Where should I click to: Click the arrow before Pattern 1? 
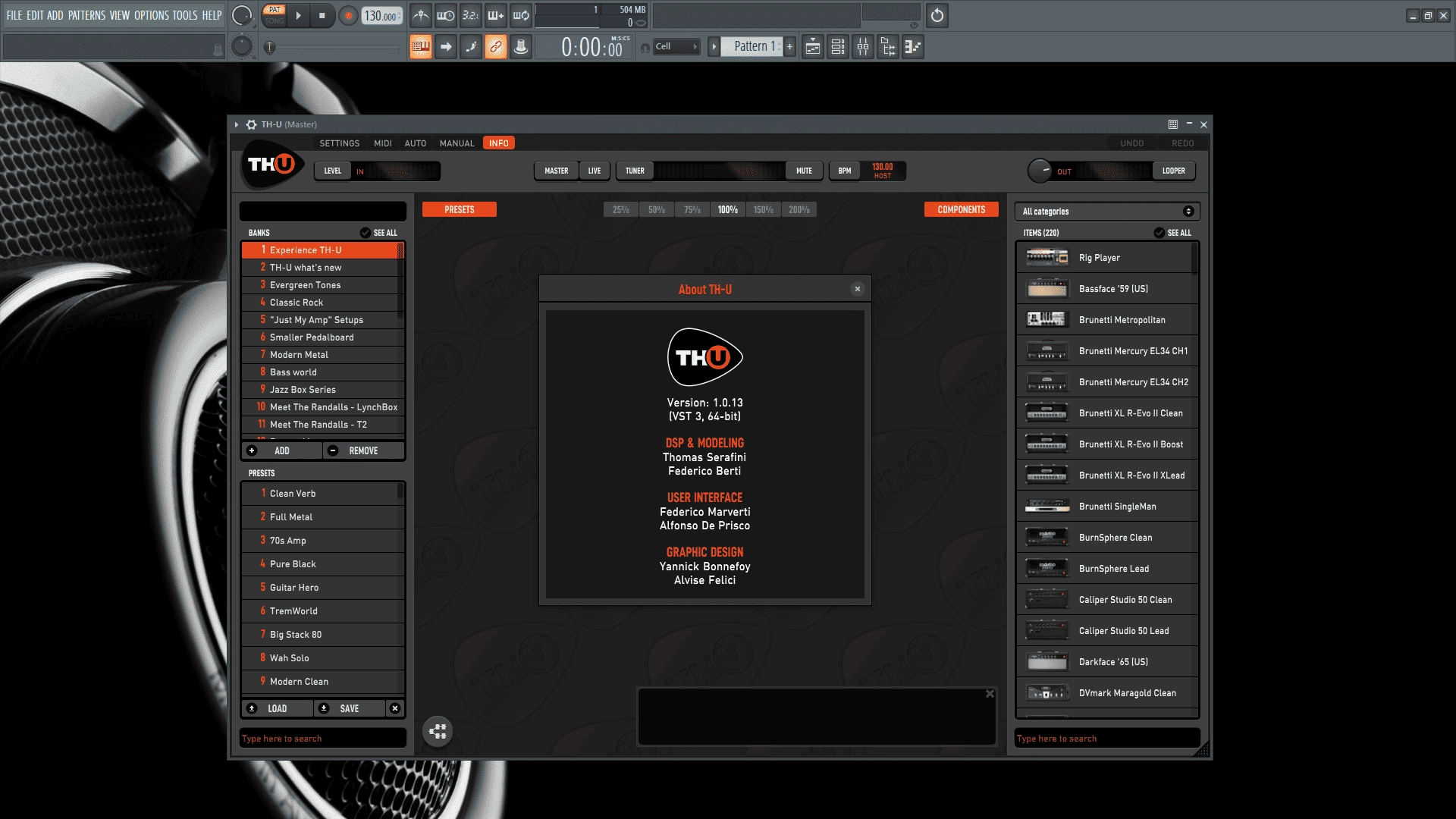[x=714, y=47]
